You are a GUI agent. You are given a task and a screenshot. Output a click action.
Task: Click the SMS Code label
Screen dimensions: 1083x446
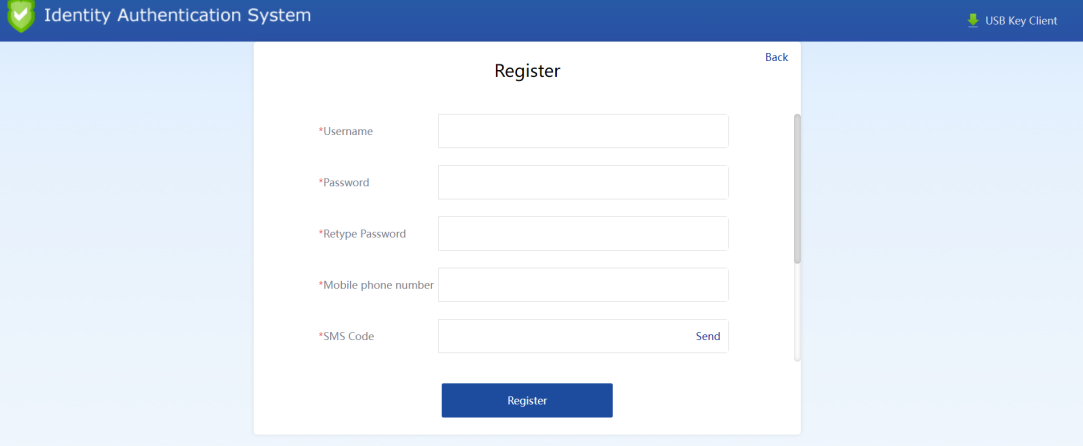348,336
